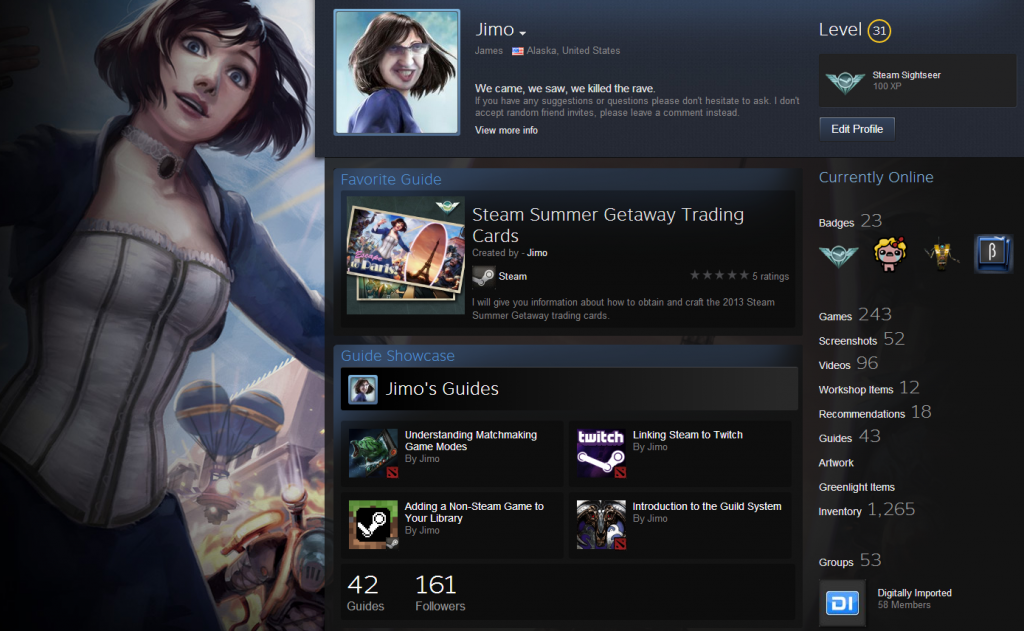Image resolution: width=1024 pixels, height=631 pixels.
Task: Click the Steam logo beside guide rating
Action: 484,277
